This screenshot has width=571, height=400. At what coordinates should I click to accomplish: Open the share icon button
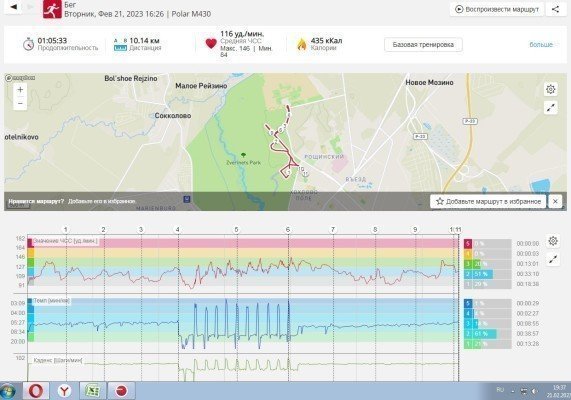(556, 9)
